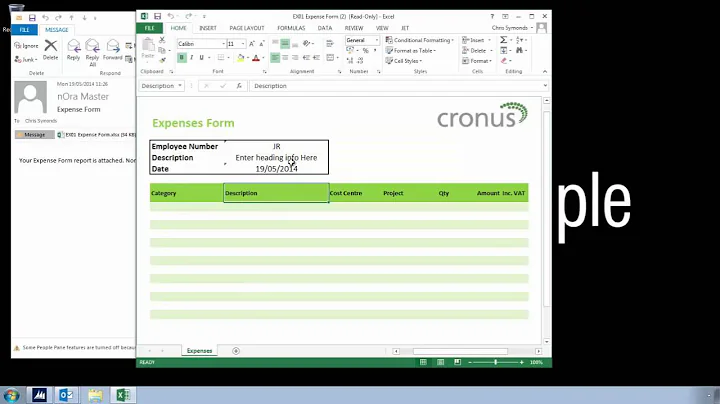720x404 pixels.
Task: Open the Borders dropdown arrow
Action: pyautogui.click(x=228, y=58)
